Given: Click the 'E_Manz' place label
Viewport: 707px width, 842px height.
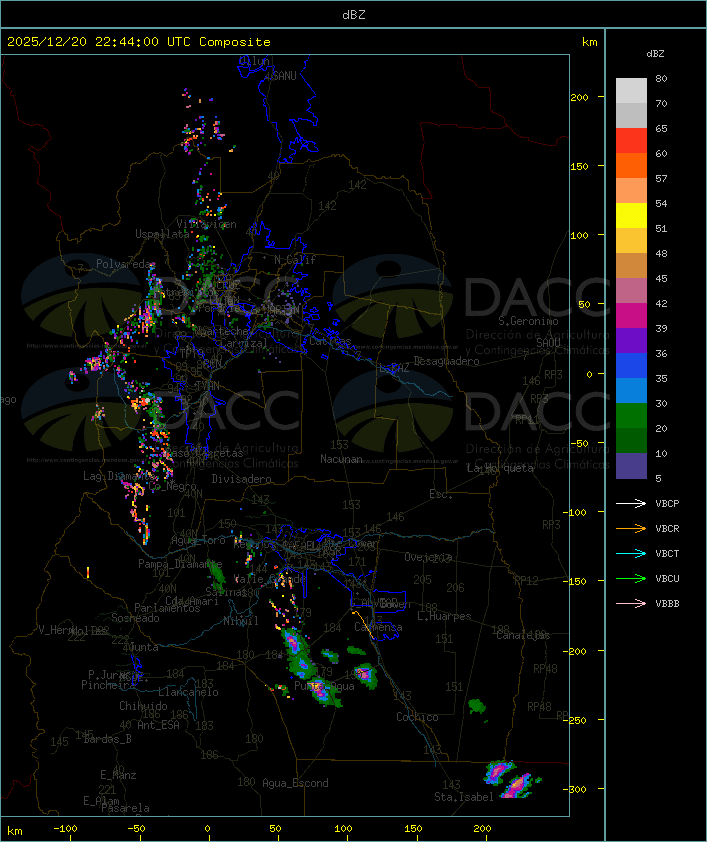Looking at the screenshot, I should [118, 775].
